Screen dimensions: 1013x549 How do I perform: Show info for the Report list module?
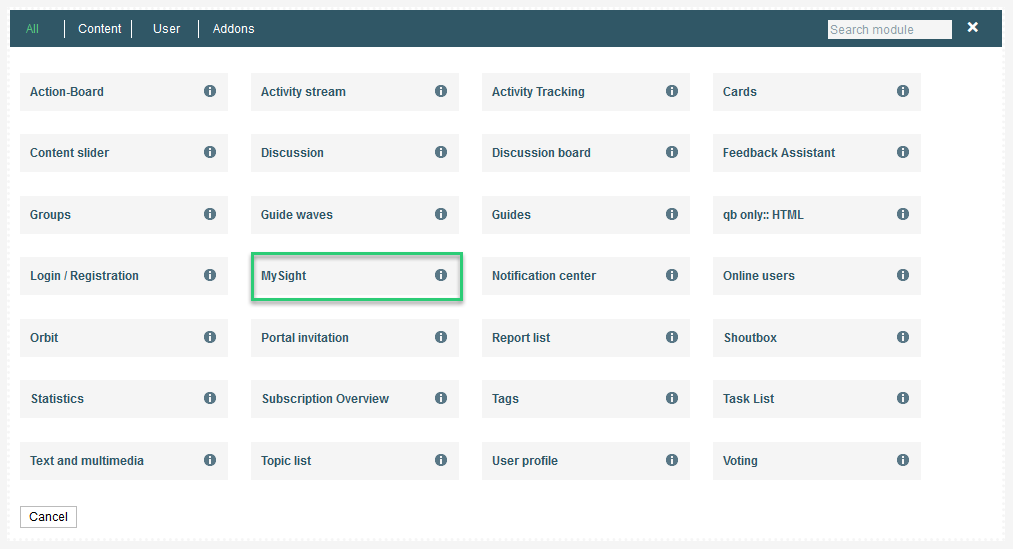672,337
